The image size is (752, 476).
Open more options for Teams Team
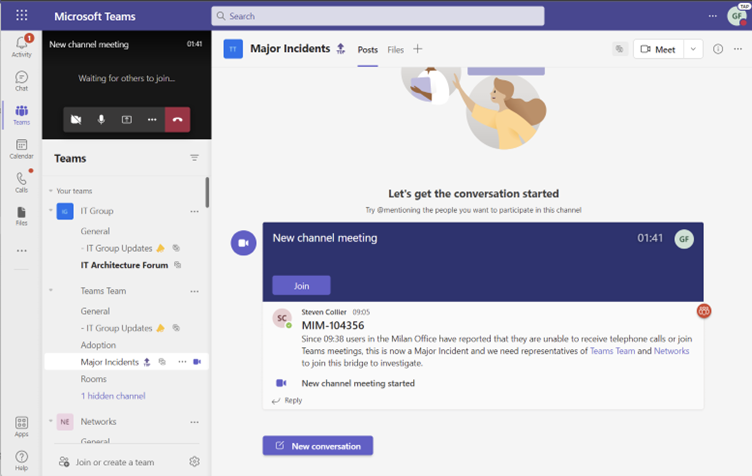coord(194,291)
